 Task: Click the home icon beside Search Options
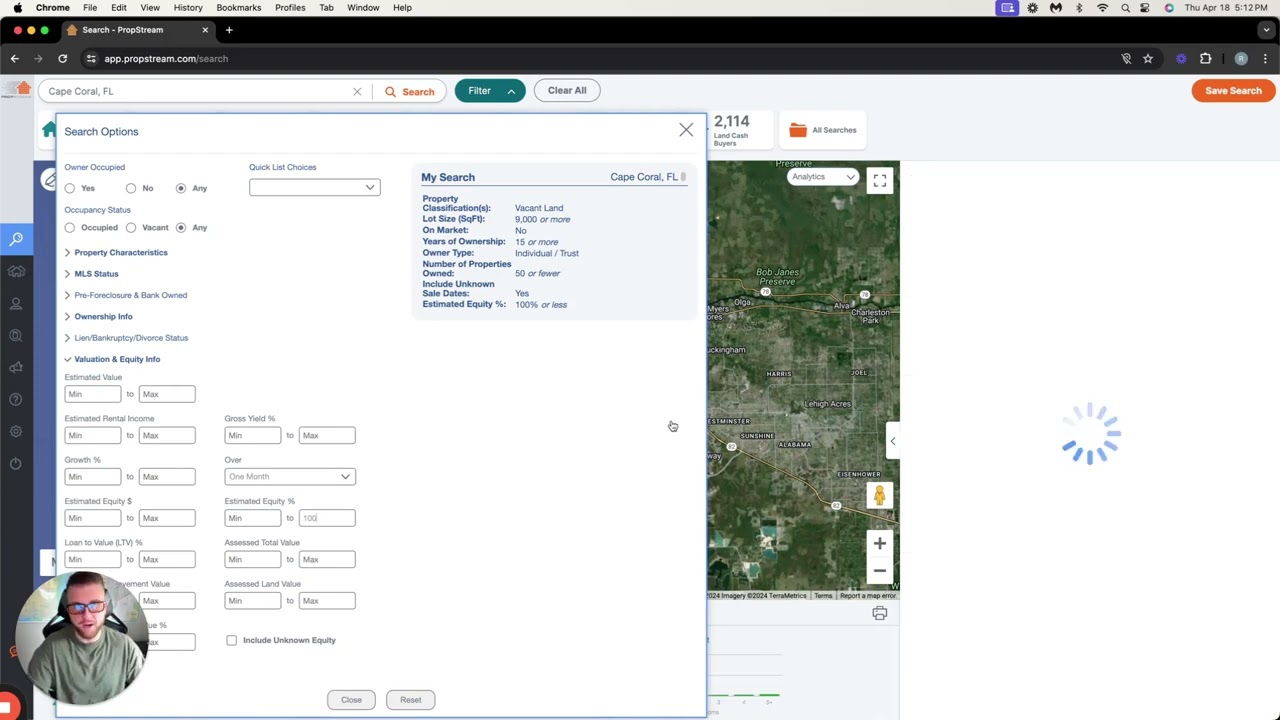coord(49,130)
